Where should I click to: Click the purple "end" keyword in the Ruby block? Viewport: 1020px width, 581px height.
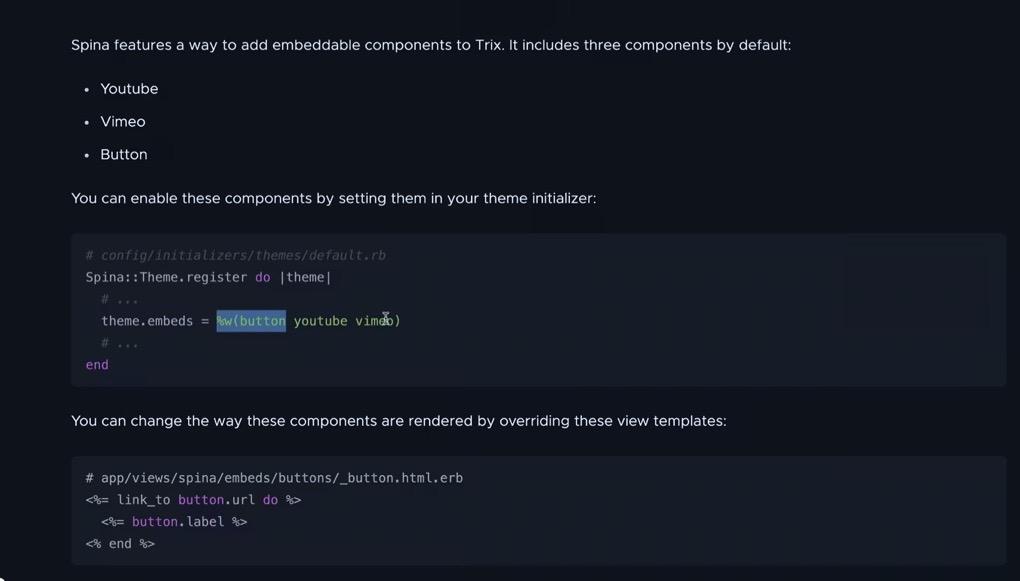point(97,365)
